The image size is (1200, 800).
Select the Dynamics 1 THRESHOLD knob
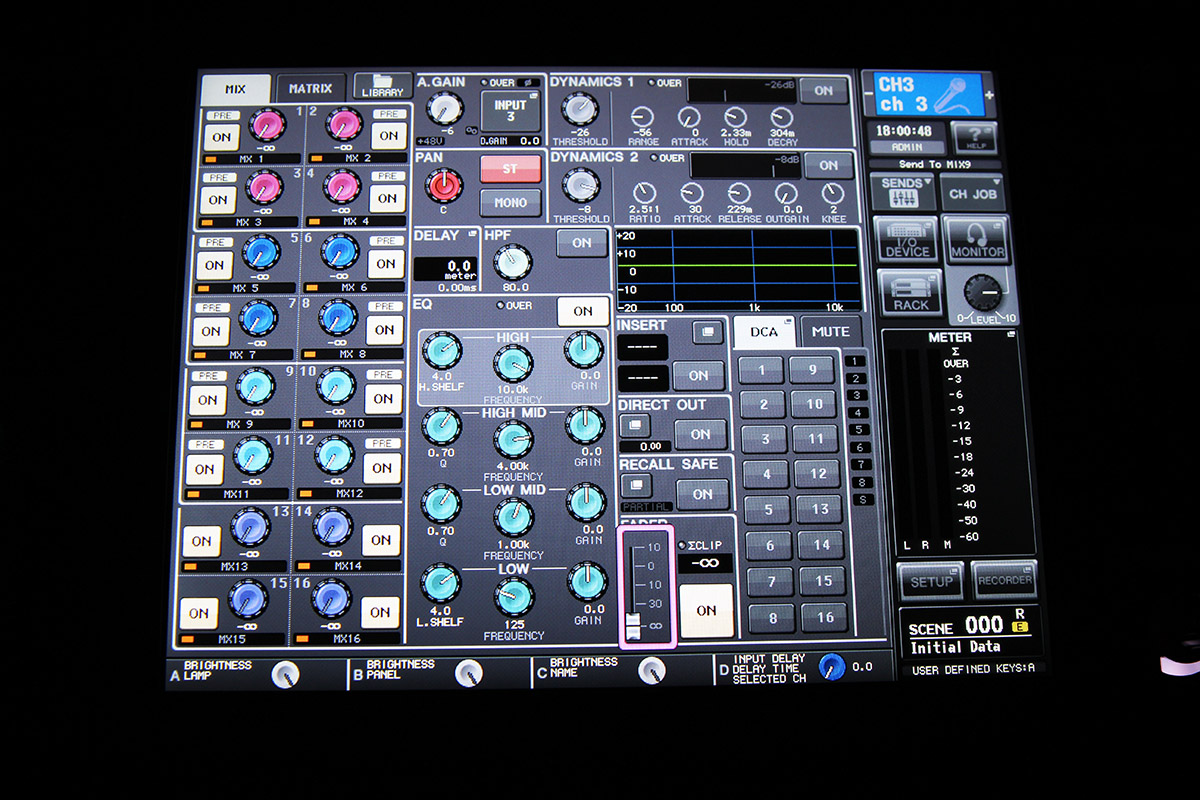[579, 110]
